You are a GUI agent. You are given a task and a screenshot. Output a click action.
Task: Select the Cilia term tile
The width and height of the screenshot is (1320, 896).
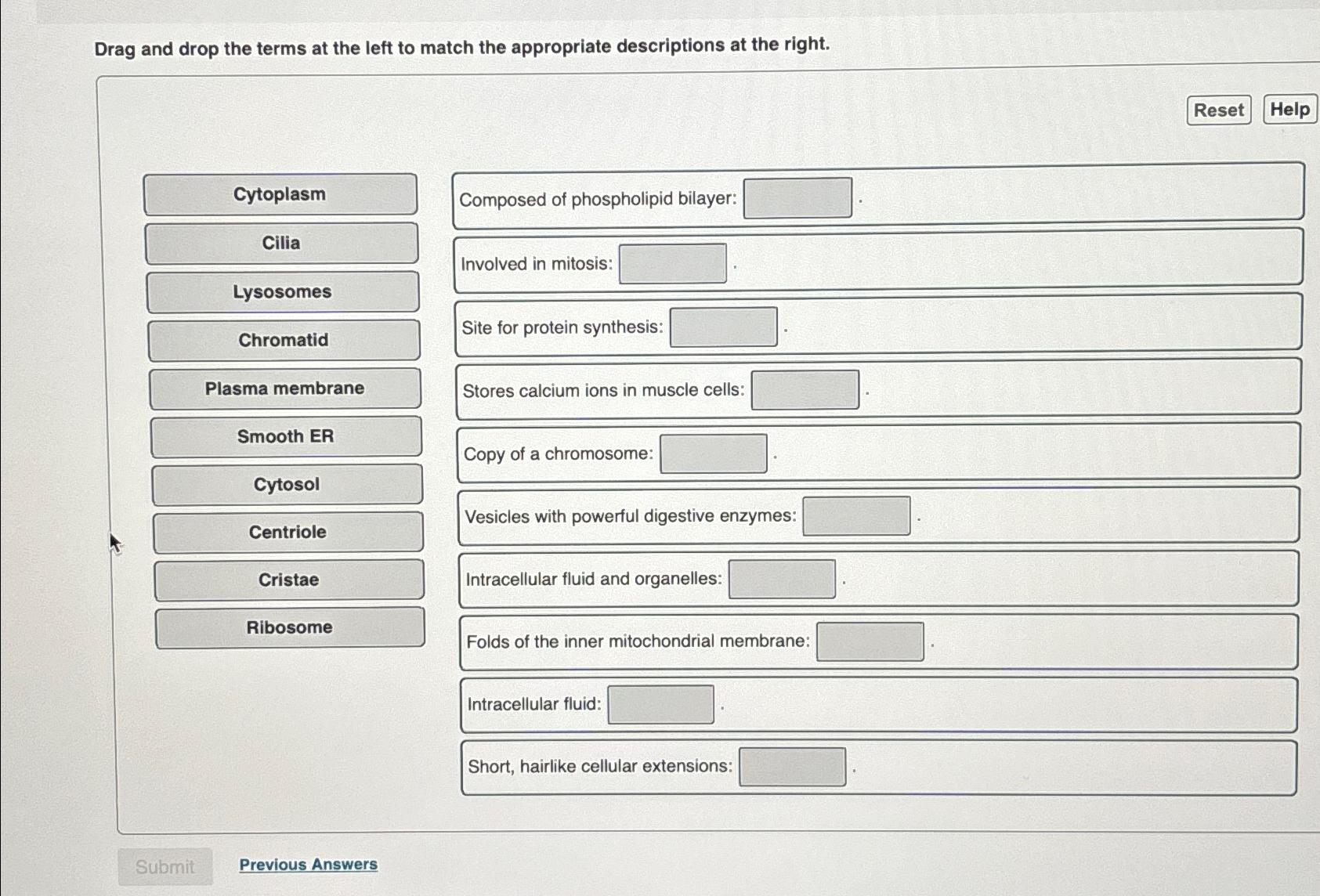point(282,244)
